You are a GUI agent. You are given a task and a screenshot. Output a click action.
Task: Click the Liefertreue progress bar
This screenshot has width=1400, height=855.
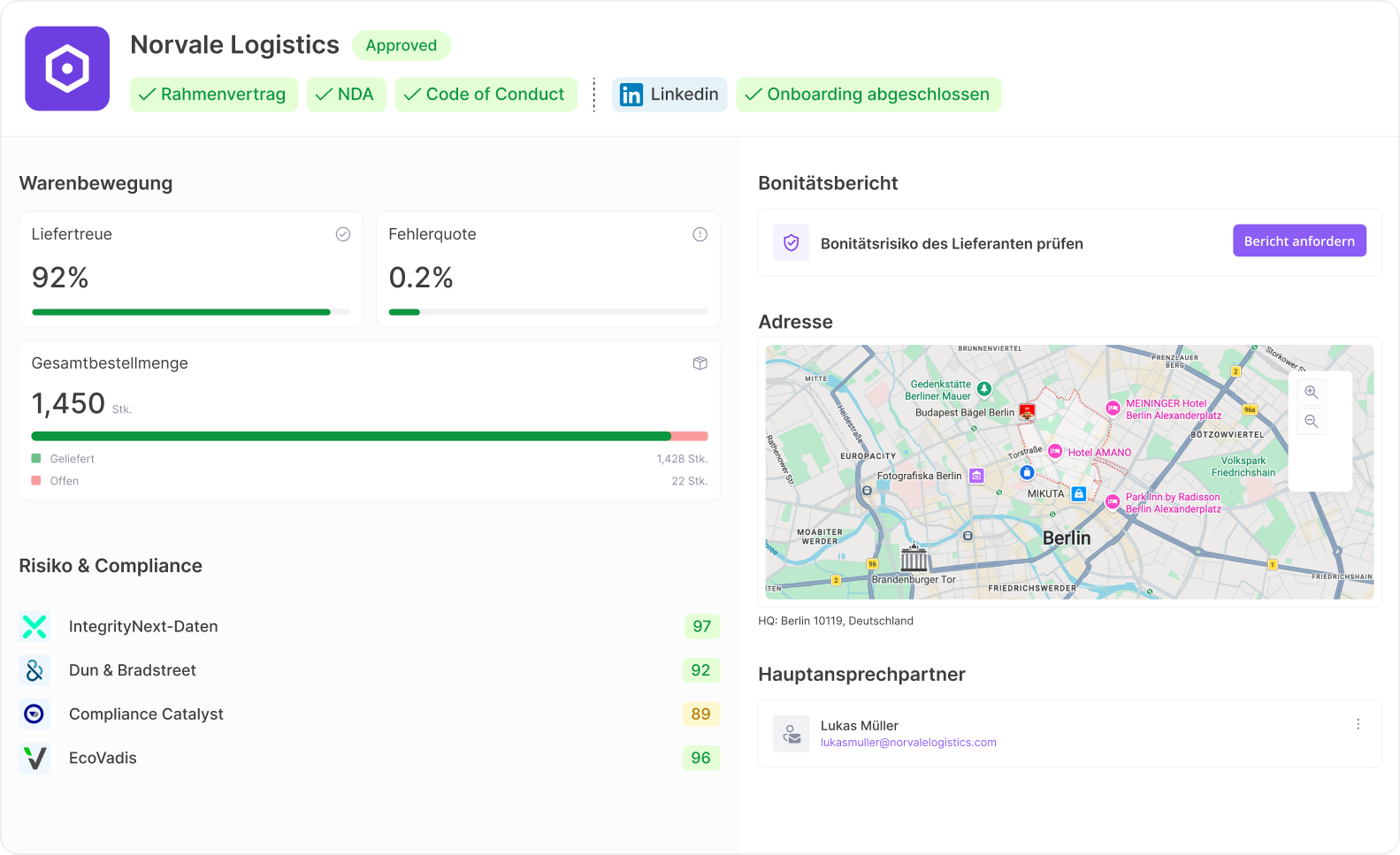(191, 312)
